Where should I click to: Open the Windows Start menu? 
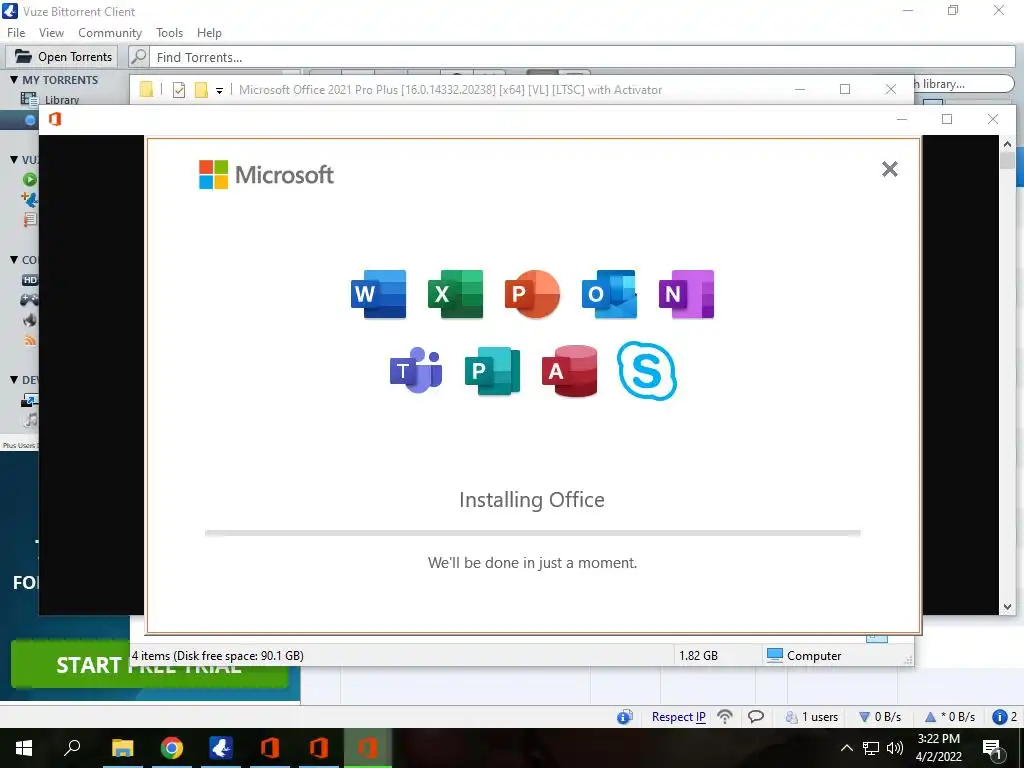24,748
